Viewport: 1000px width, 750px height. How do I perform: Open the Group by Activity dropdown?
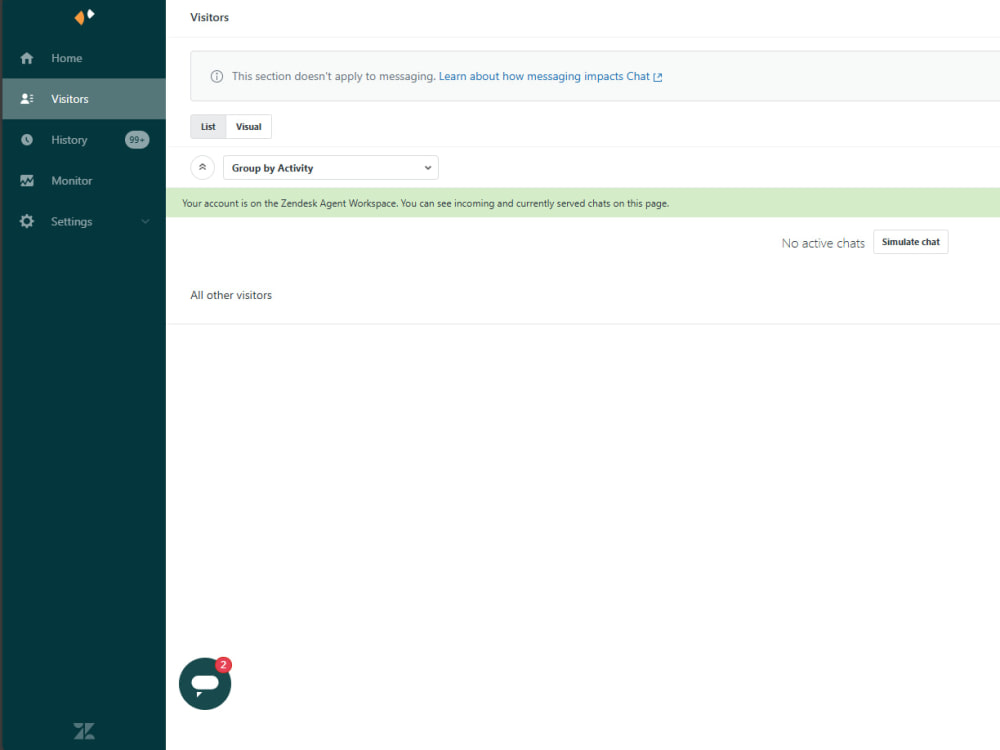click(x=330, y=168)
